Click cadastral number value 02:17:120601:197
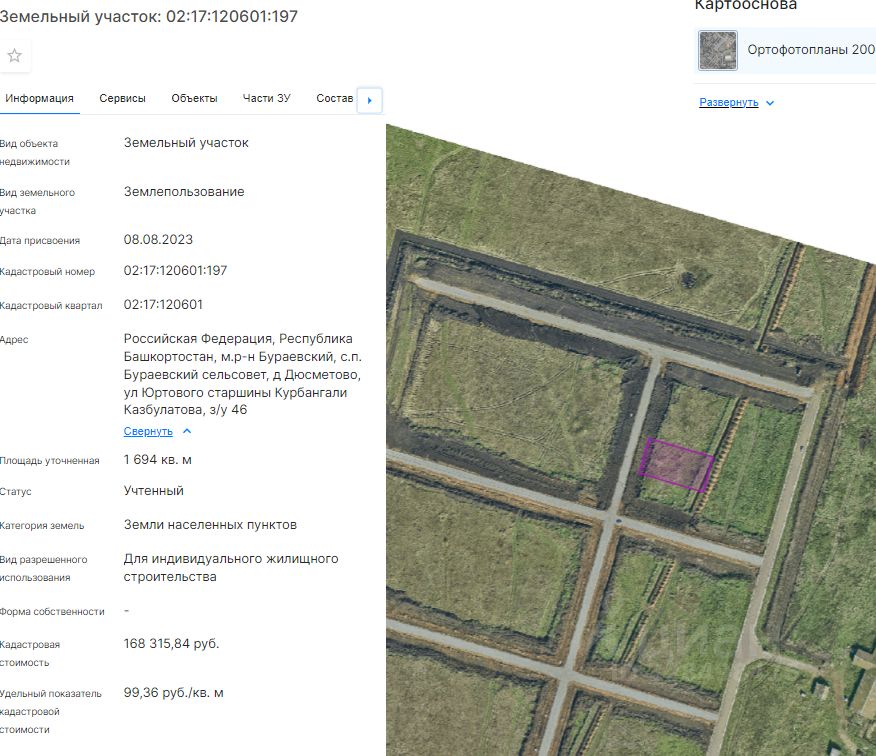This screenshot has width=876, height=756. 175,270
